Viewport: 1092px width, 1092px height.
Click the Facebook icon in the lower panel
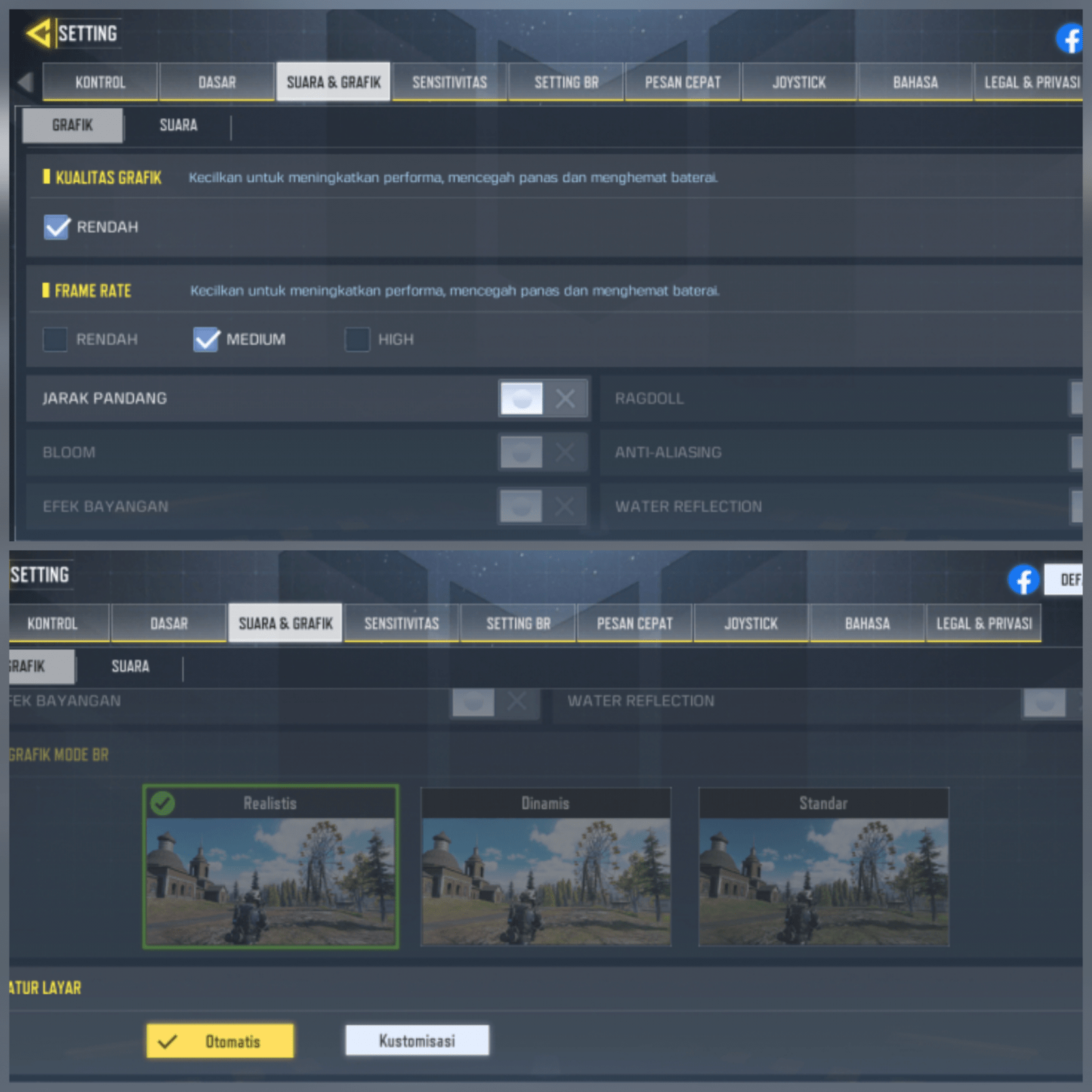[x=1023, y=580]
